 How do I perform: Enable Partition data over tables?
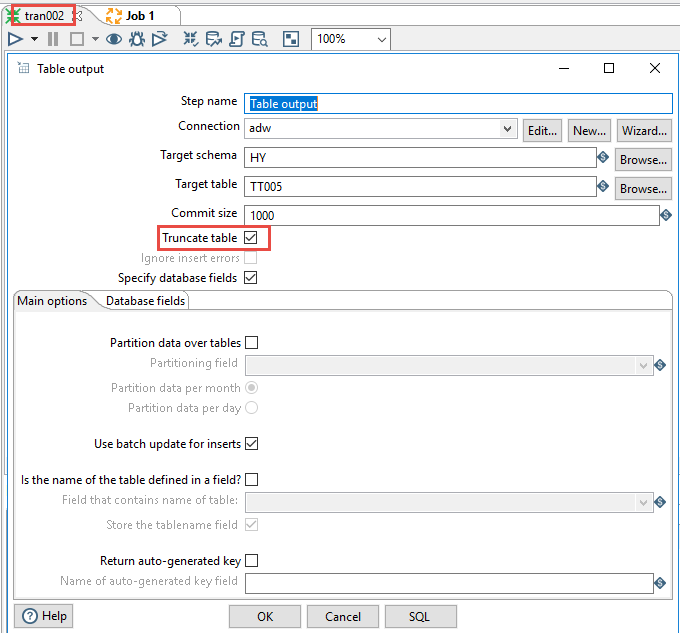point(251,343)
